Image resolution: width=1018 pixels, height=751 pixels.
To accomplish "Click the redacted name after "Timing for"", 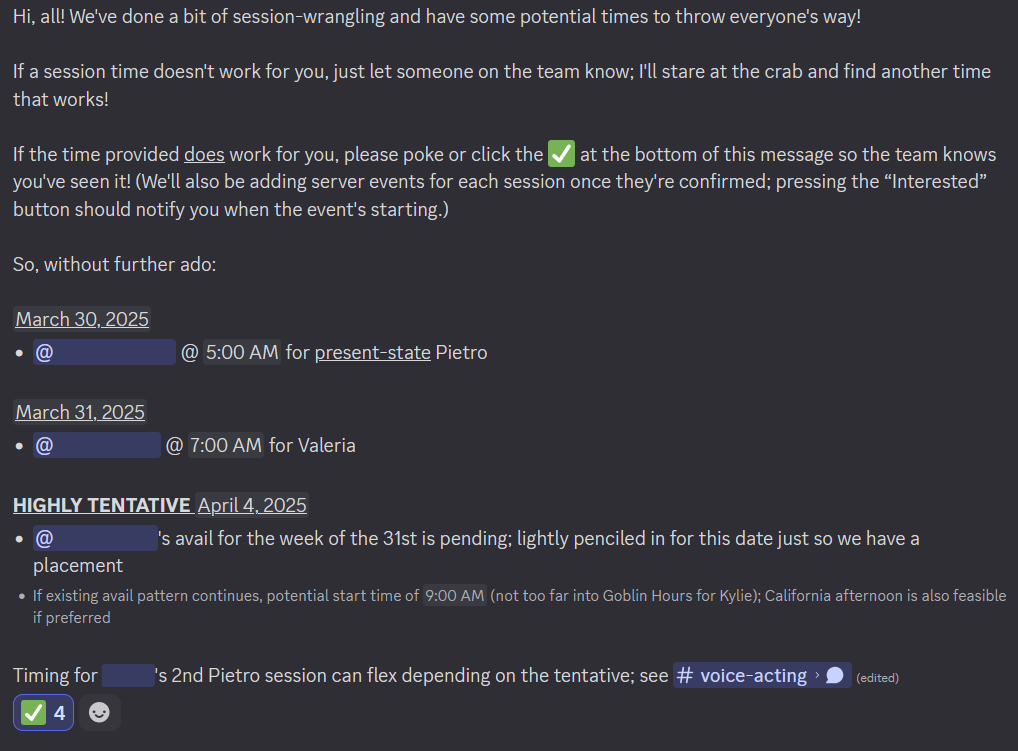I will click(x=129, y=675).
